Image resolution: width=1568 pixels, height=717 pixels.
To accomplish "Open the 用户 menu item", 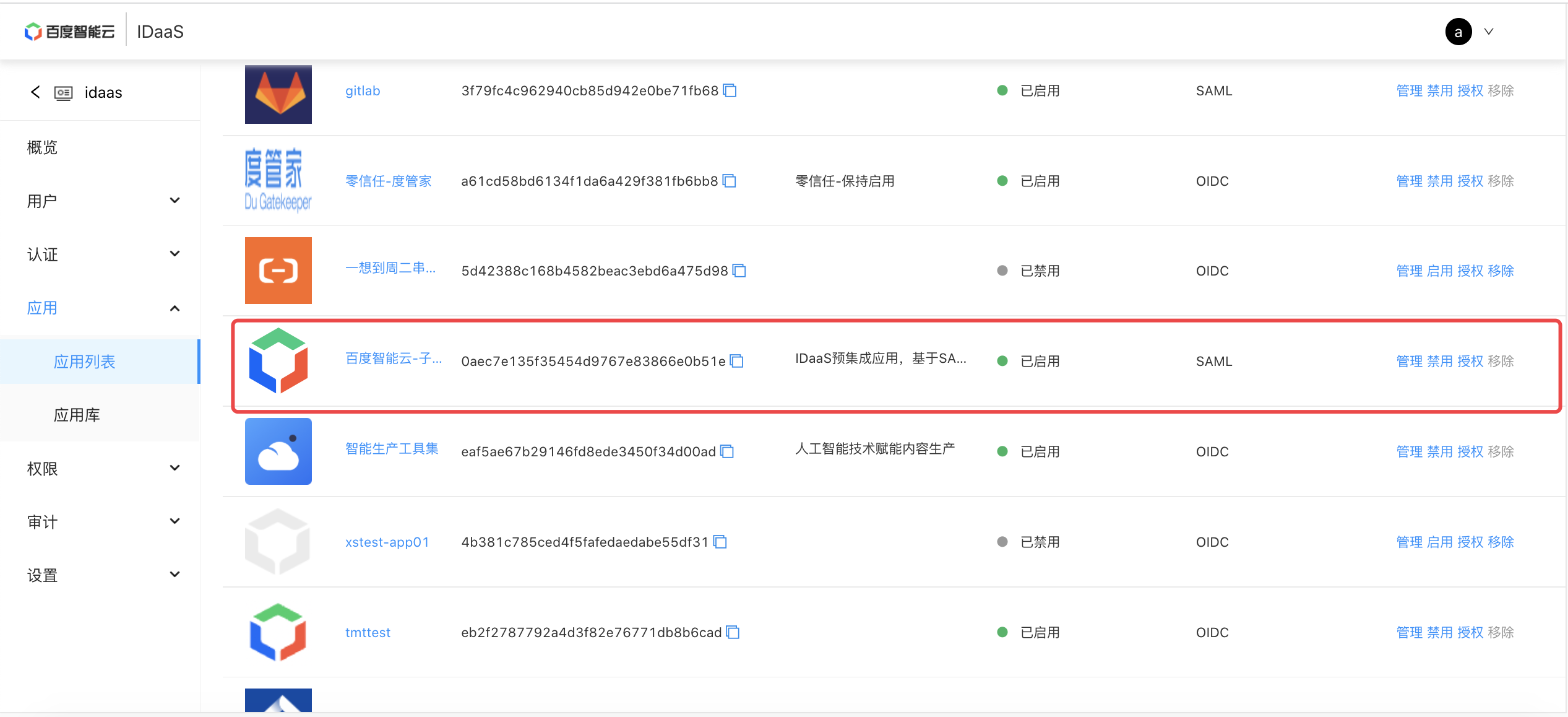I will click(x=42, y=201).
